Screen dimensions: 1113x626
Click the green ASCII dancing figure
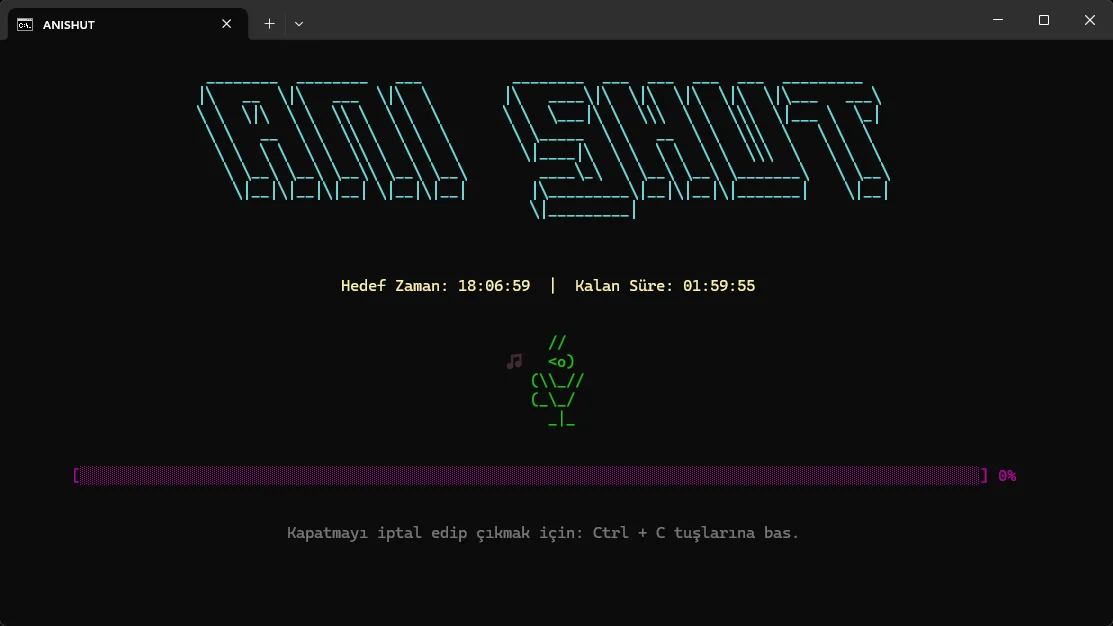[558, 381]
